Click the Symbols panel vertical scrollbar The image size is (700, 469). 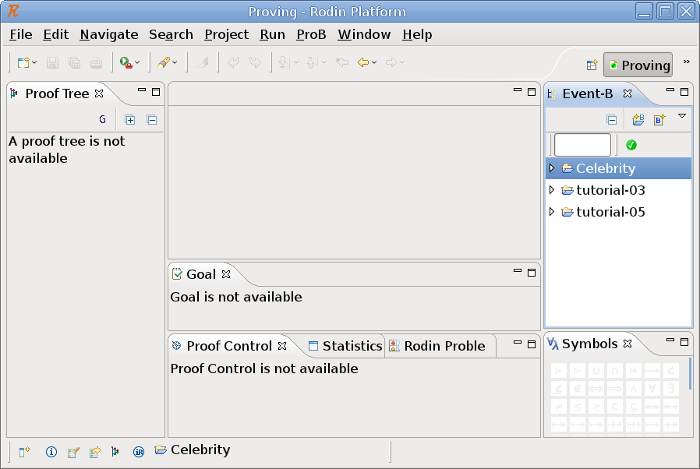(x=689, y=374)
